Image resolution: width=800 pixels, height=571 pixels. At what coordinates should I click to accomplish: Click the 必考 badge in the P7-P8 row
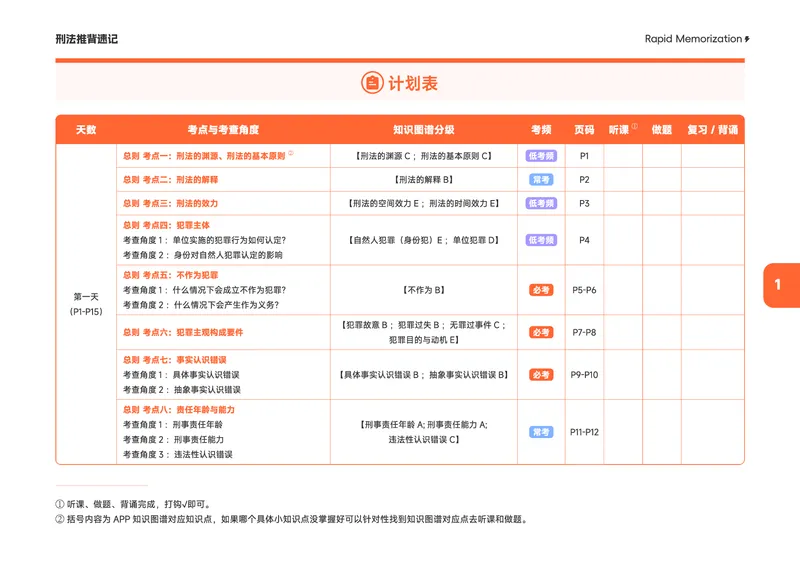click(541, 332)
